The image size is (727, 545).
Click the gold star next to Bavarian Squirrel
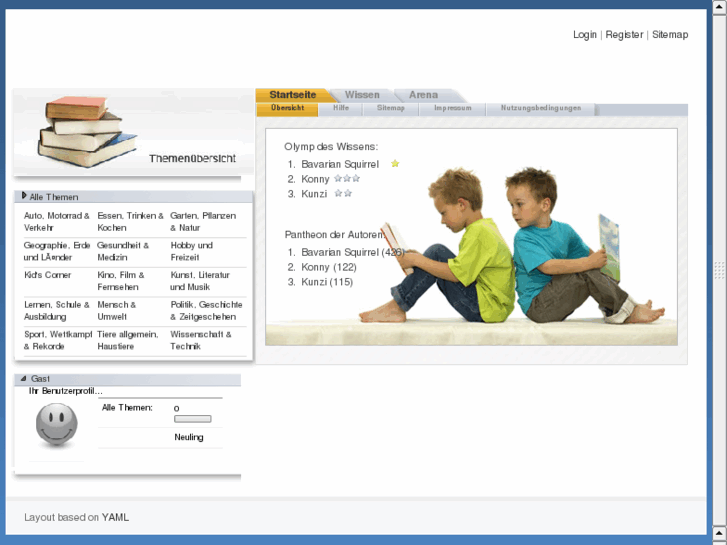(x=395, y=164)
